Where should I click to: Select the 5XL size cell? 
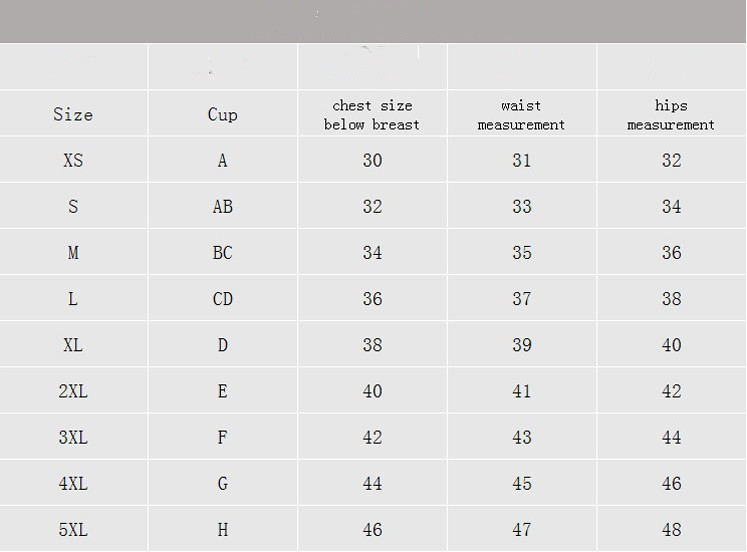pos(73,529)
